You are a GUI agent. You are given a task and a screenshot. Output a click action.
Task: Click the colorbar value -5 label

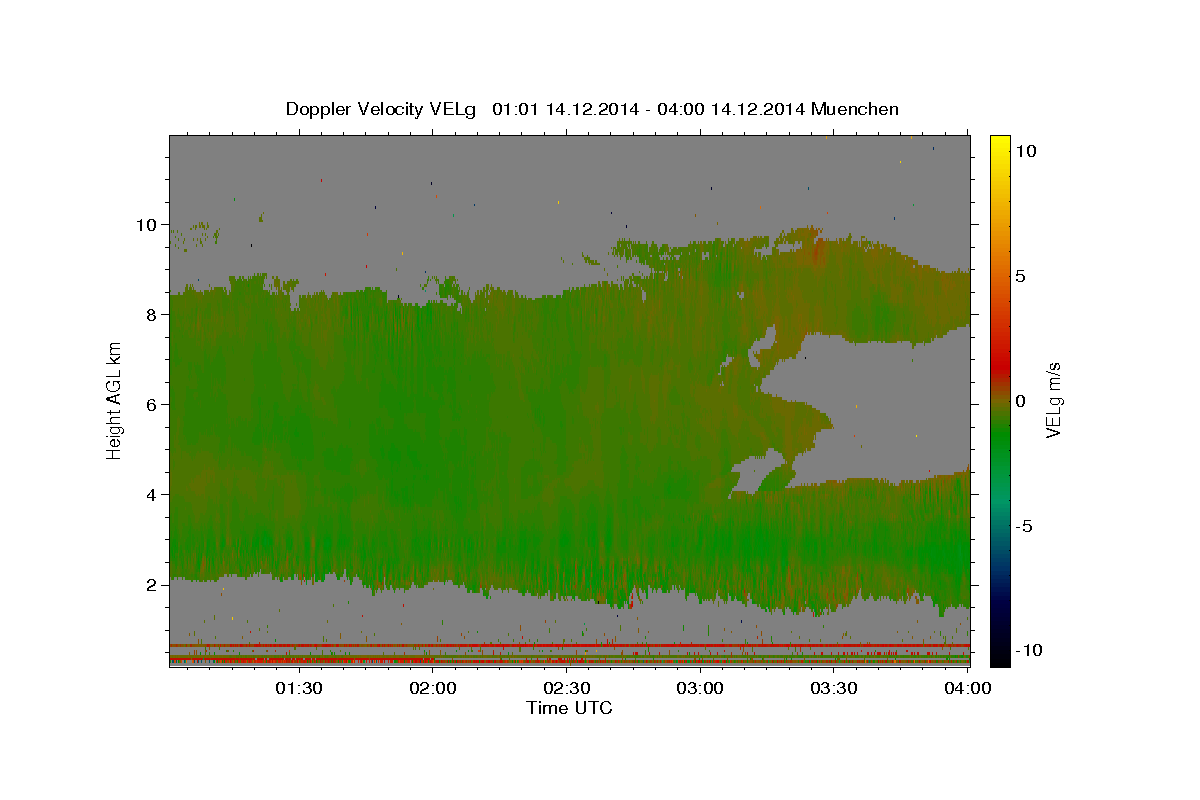click(x=1025, y=526)
